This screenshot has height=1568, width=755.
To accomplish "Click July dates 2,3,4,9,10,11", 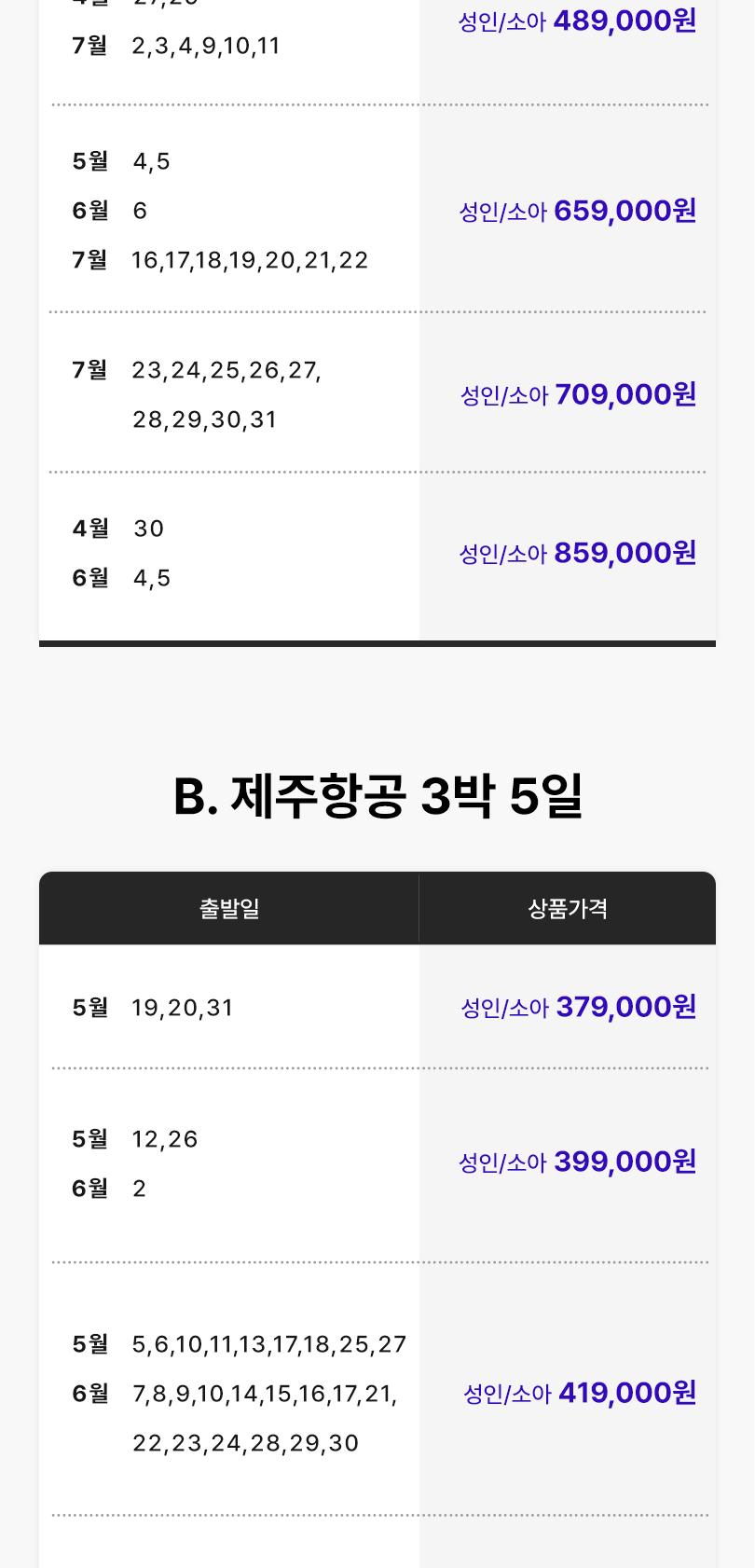I will [x=206, y=46].
